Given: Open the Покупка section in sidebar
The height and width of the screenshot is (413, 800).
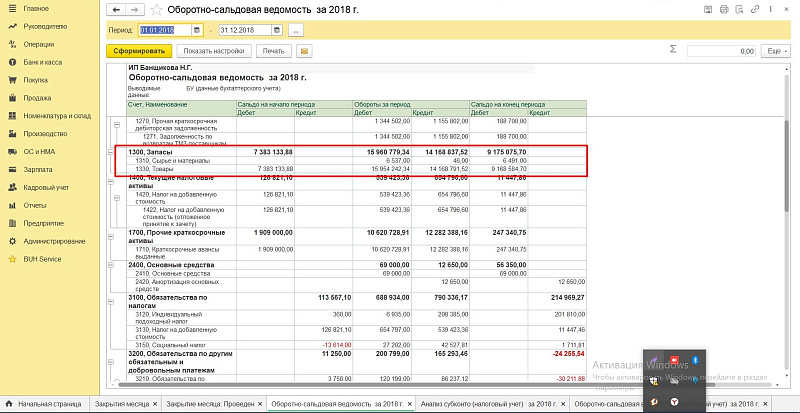Looking at the screenshot, I should point(36,80).
